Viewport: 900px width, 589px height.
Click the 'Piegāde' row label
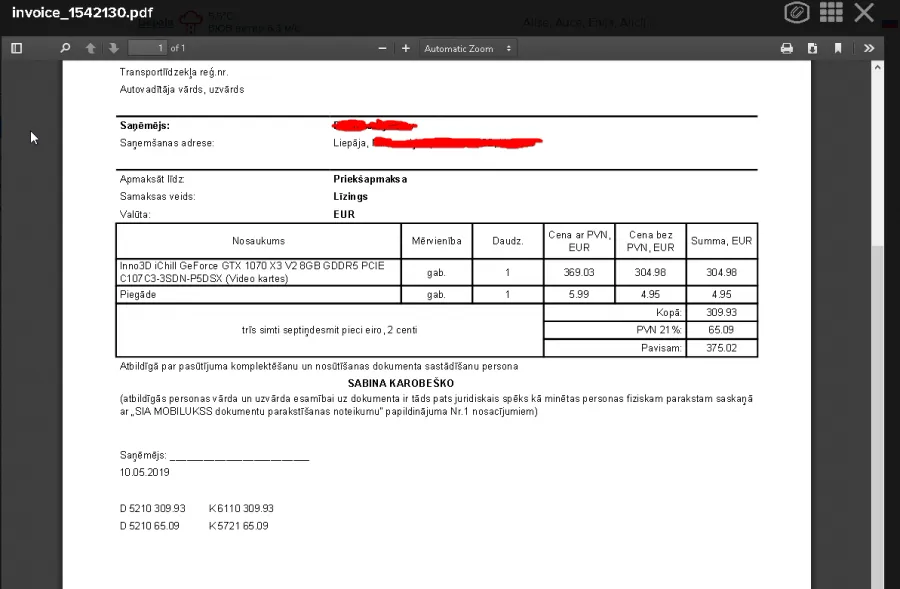(x=138, y=294)
